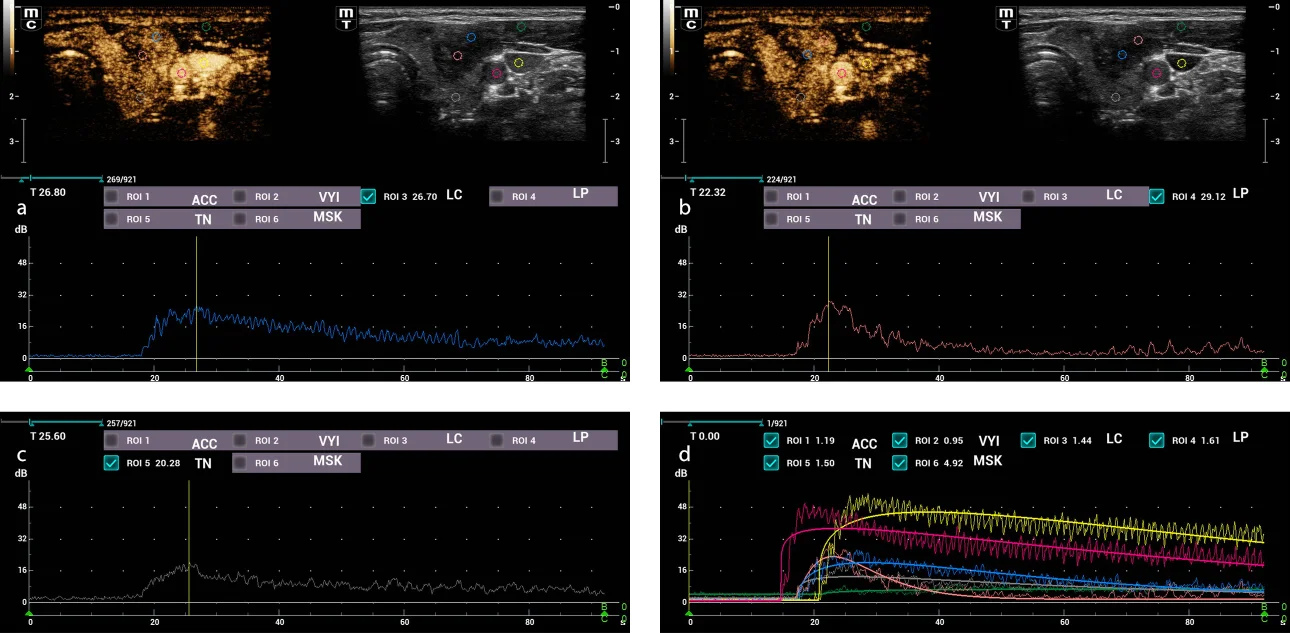This screenshot has width=1290, height=633.
Task: Click the green B marker below panel a graph
Action: (x=604, y=362)
